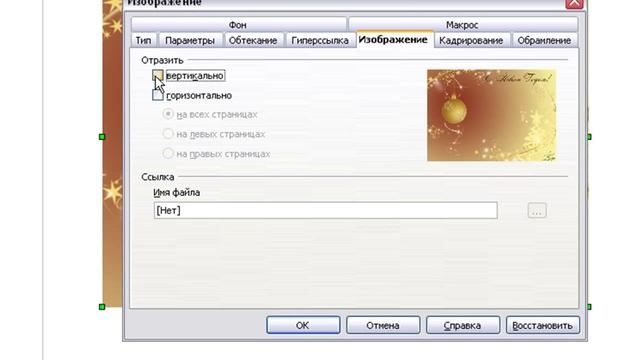
Task: Click the Отразить section label
Action: pos(162,60)
